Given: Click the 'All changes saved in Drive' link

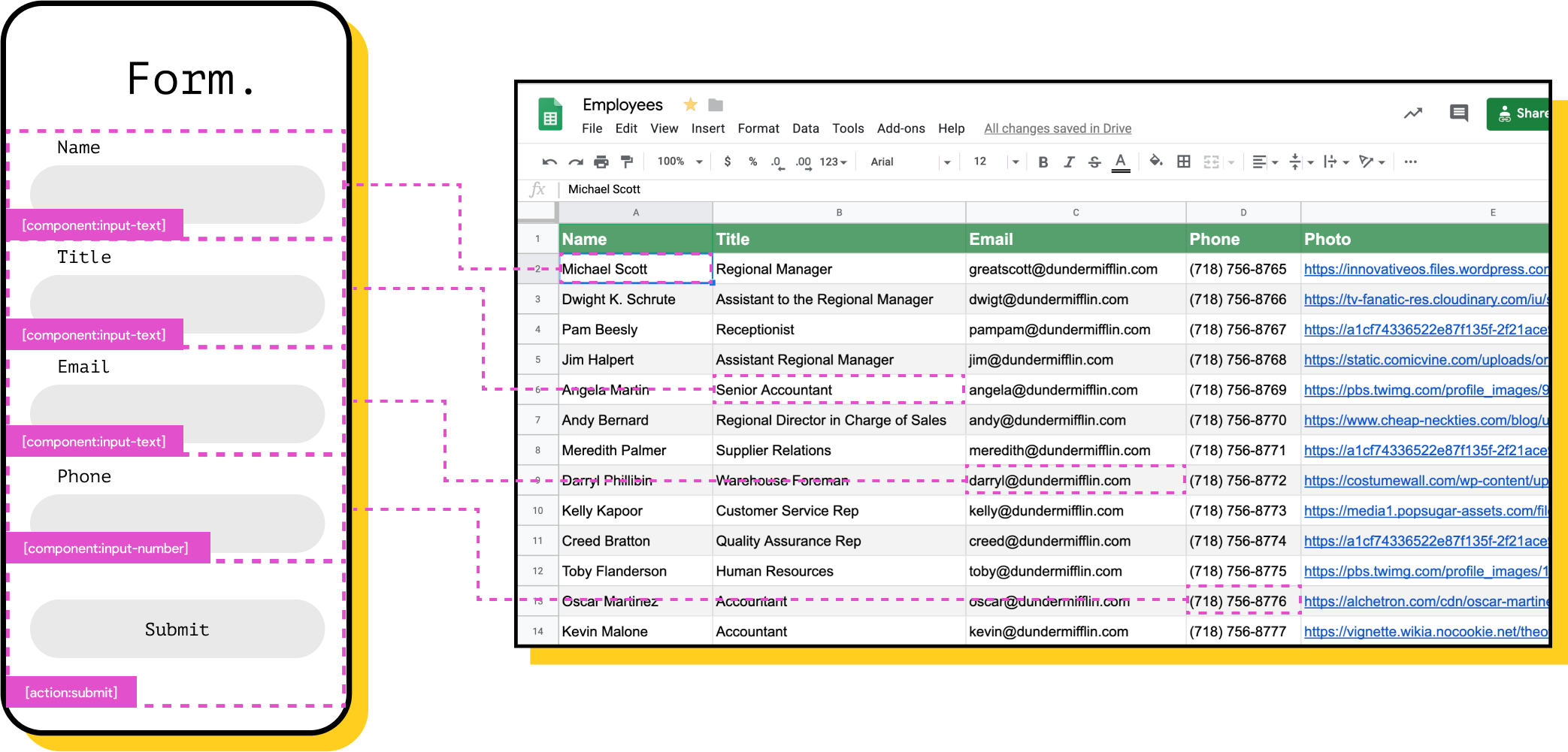Looking at the screenshot, I should (x=1058, y=128).
